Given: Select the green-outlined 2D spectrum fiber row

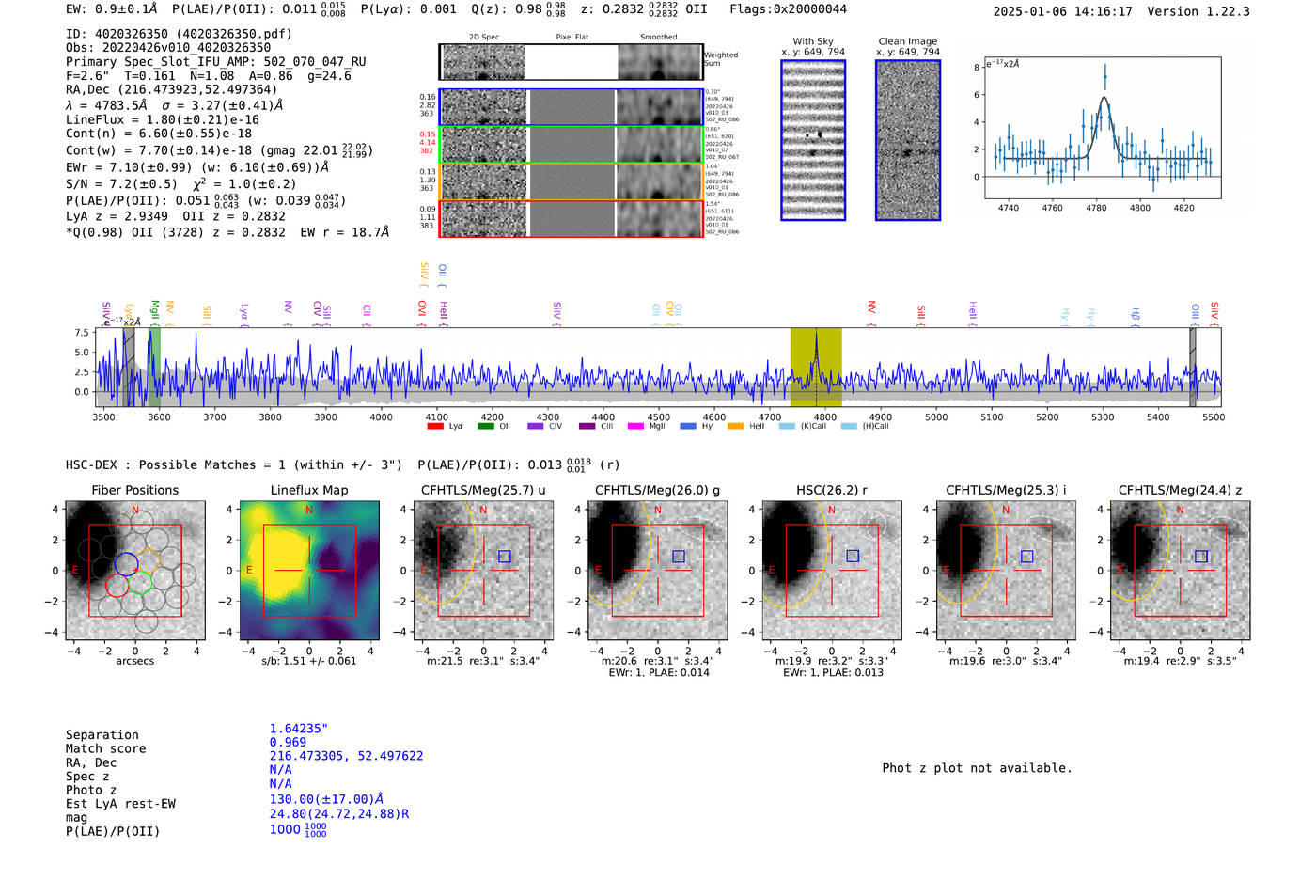Looking at the screenshot, I should (x=571, y=144).
